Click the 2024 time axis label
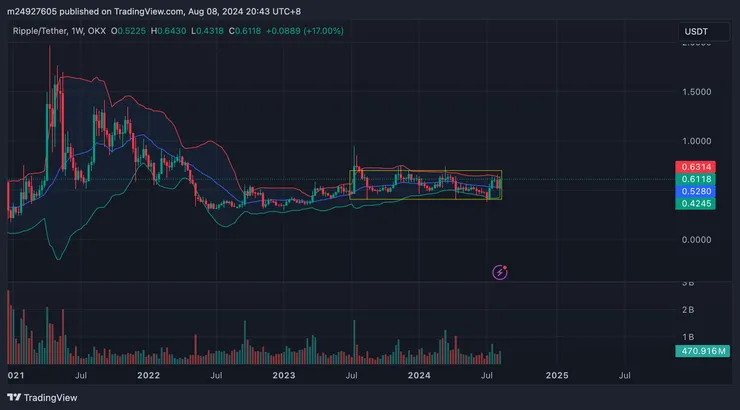 pos(419,376)
